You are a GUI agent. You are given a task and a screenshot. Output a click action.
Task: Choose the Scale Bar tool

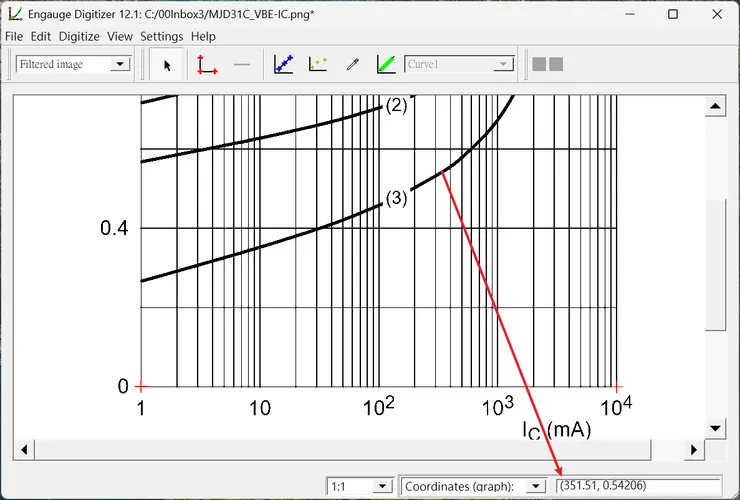(x=242, y=65)
